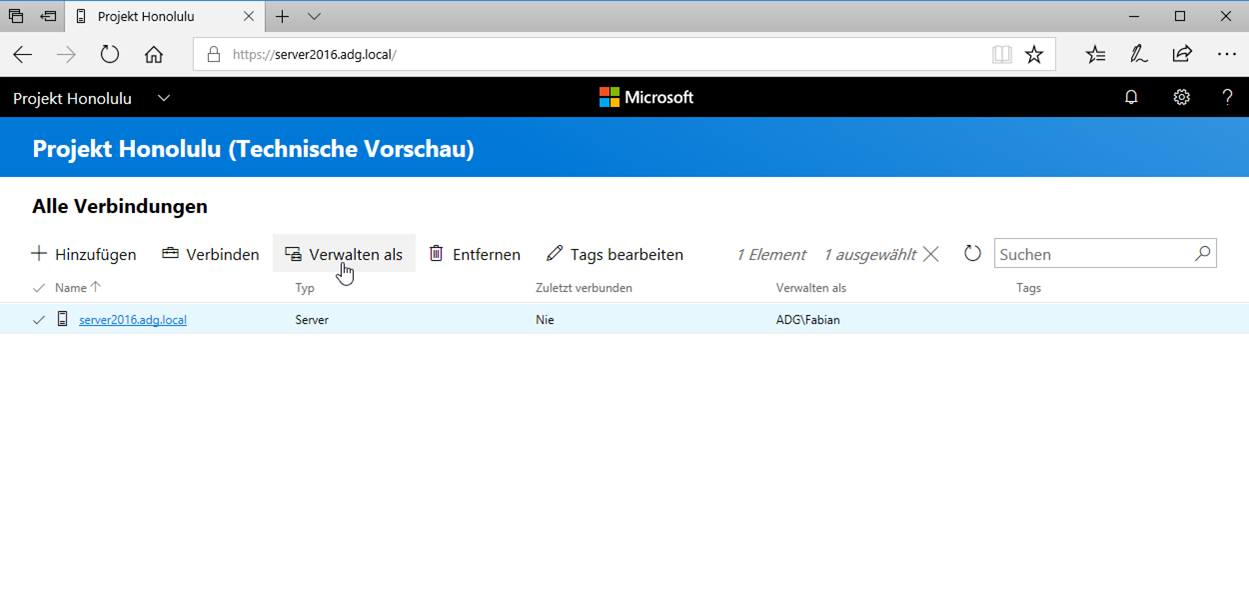
Task: Click the Hinzufügen plus button
Action: click(84, 254)
